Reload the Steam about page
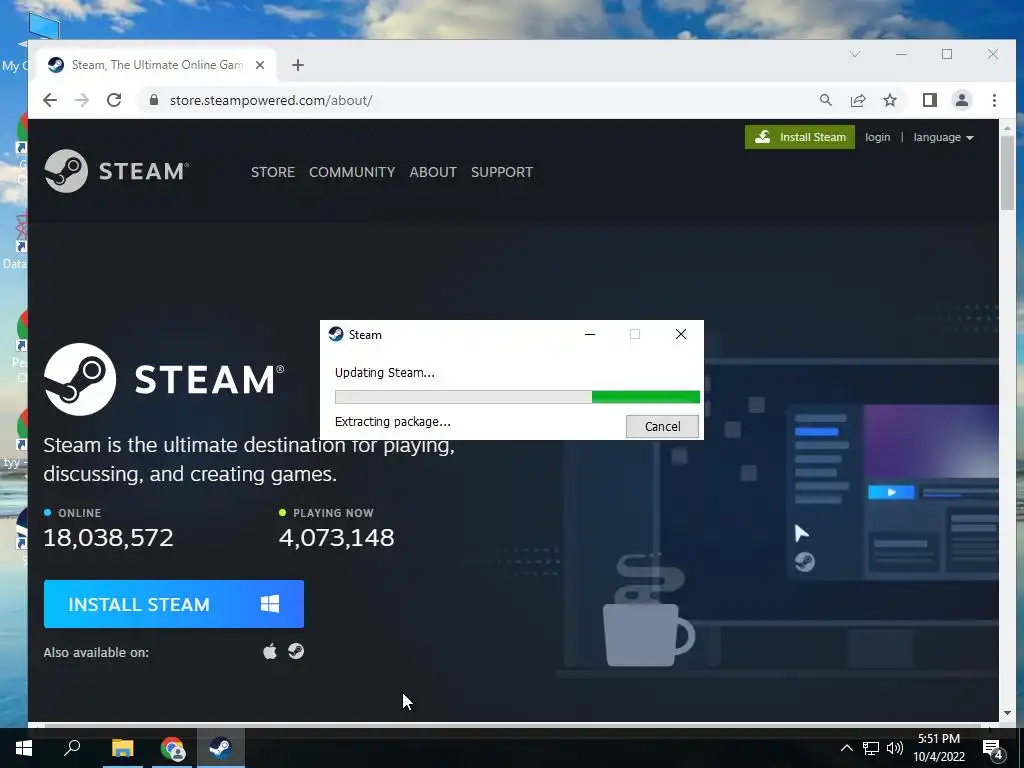 (x=114, y=100)
